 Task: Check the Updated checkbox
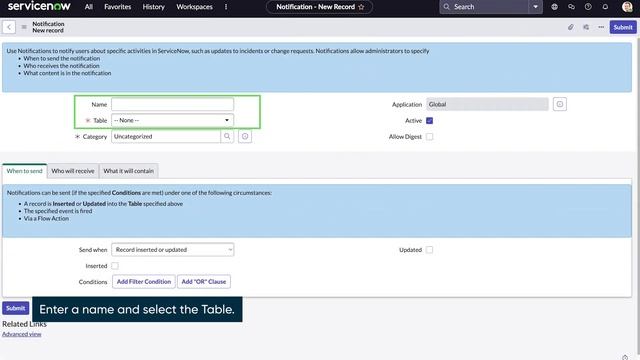pyautogui.click(x=429, y=250)
